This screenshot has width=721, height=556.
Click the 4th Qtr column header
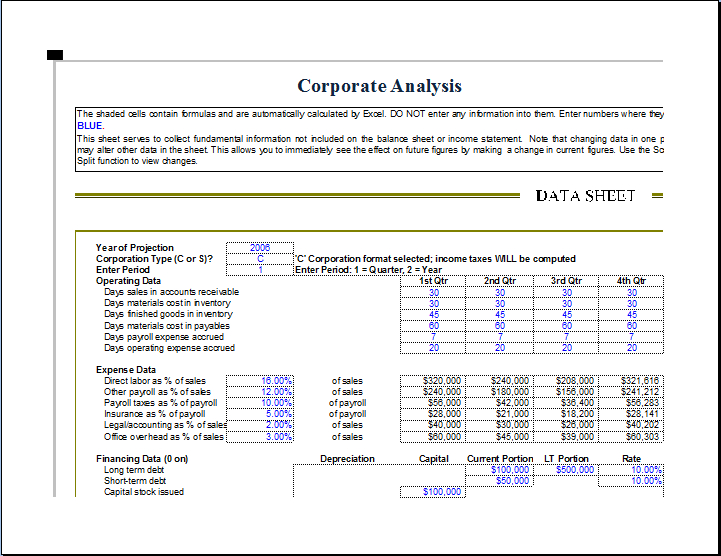(631, 281)
